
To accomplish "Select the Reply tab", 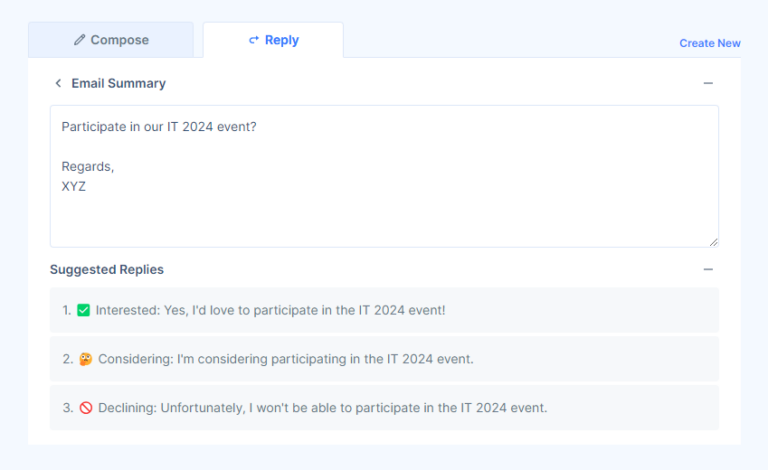I will click(273, 40).
